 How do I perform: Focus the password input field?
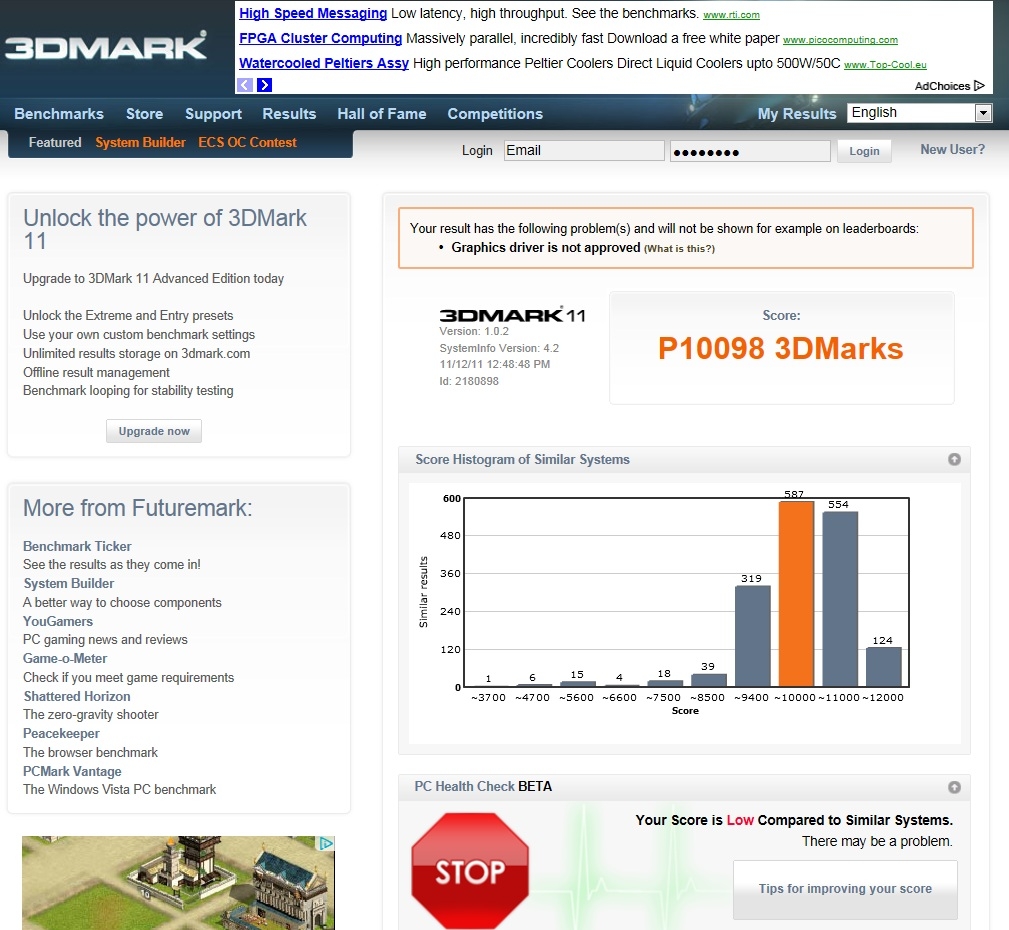click(x=750, y=151)
